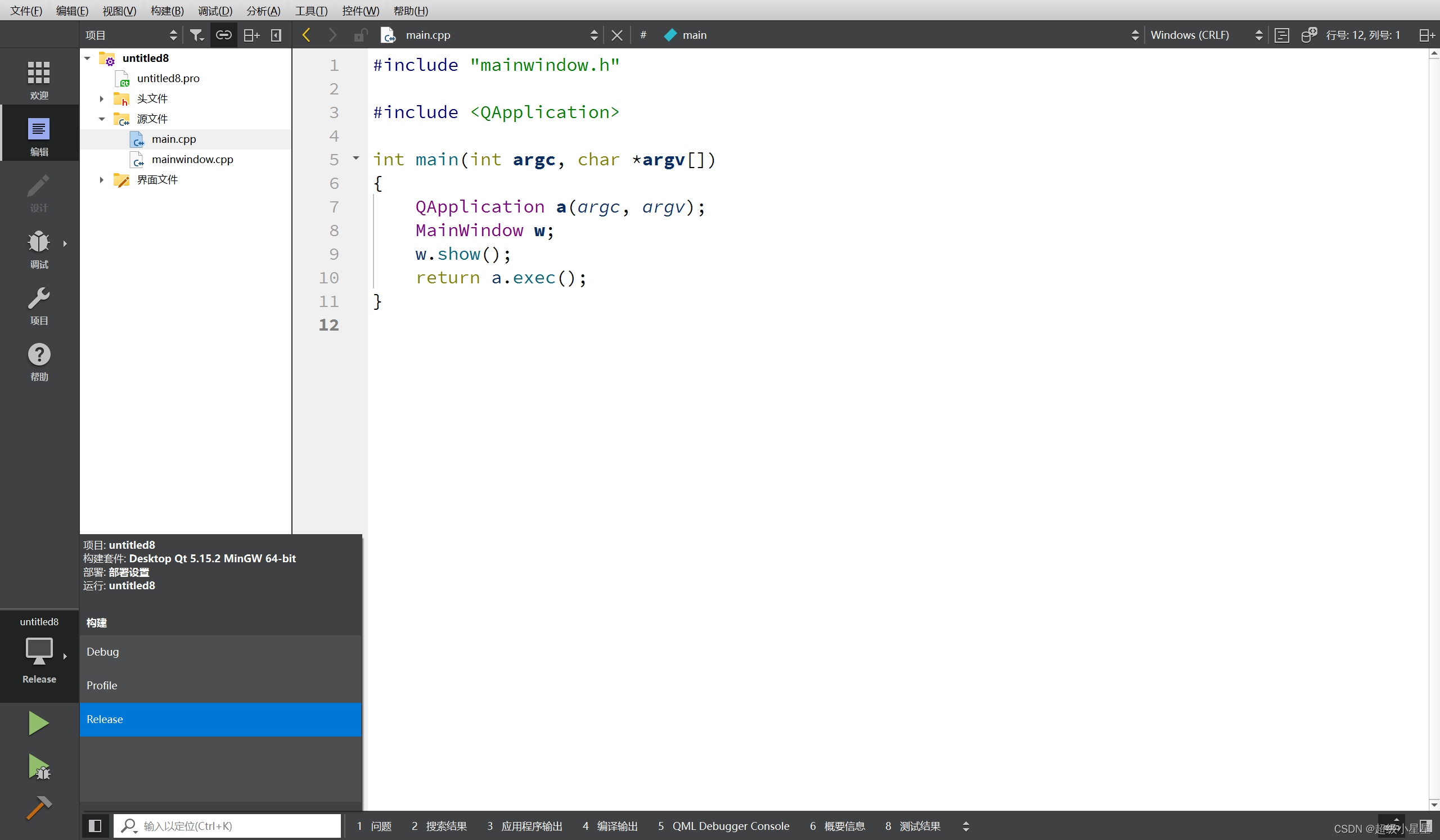Viewport: 1440px width, 840px height.
Task: Open the 构建(B) menu
Action: click(x=167, y=11)
